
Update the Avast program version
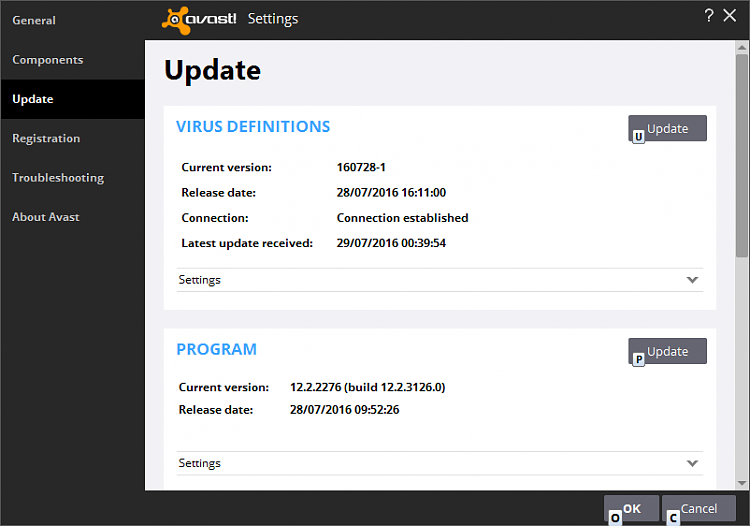pyautogui.click(x=667, y=351)
